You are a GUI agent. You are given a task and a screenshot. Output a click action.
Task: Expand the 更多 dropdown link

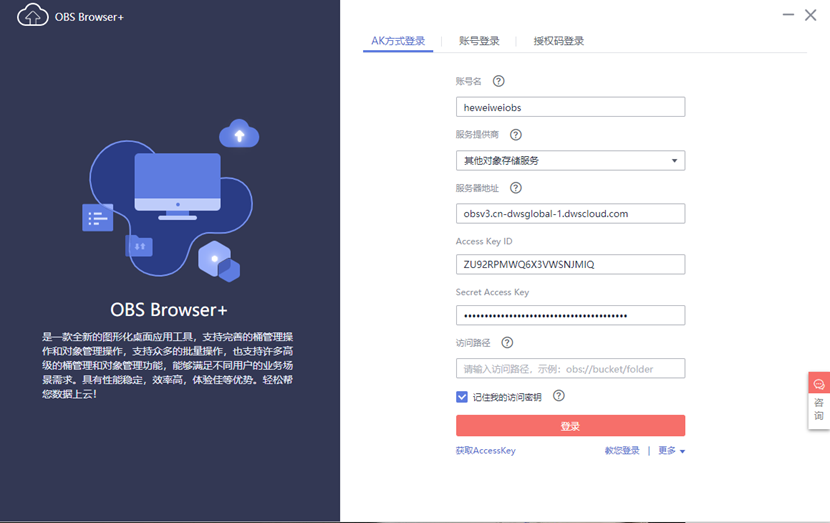pyautogui.click(x=671, y=450)
